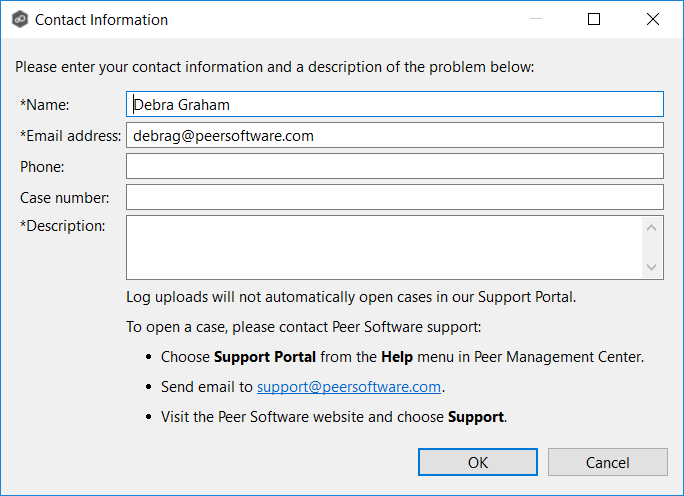Screen dimensions: 684x496
Task: Click the Case number label
Action: click(x=65, y=198)
